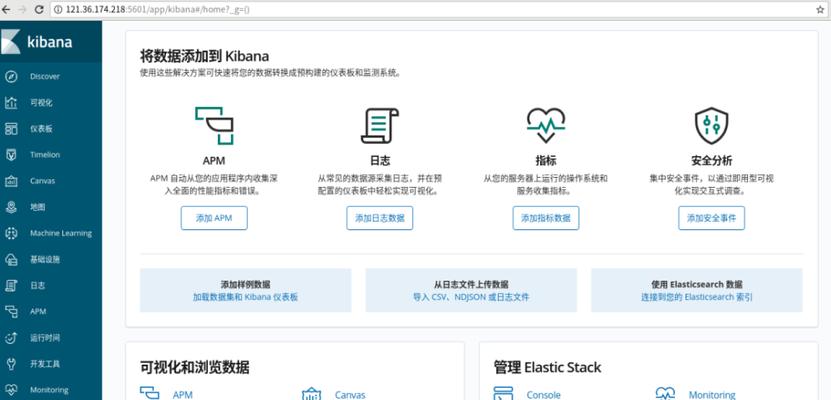Click the 日志 scroll document illustration
831x400 pixels.
coord(379,126)
